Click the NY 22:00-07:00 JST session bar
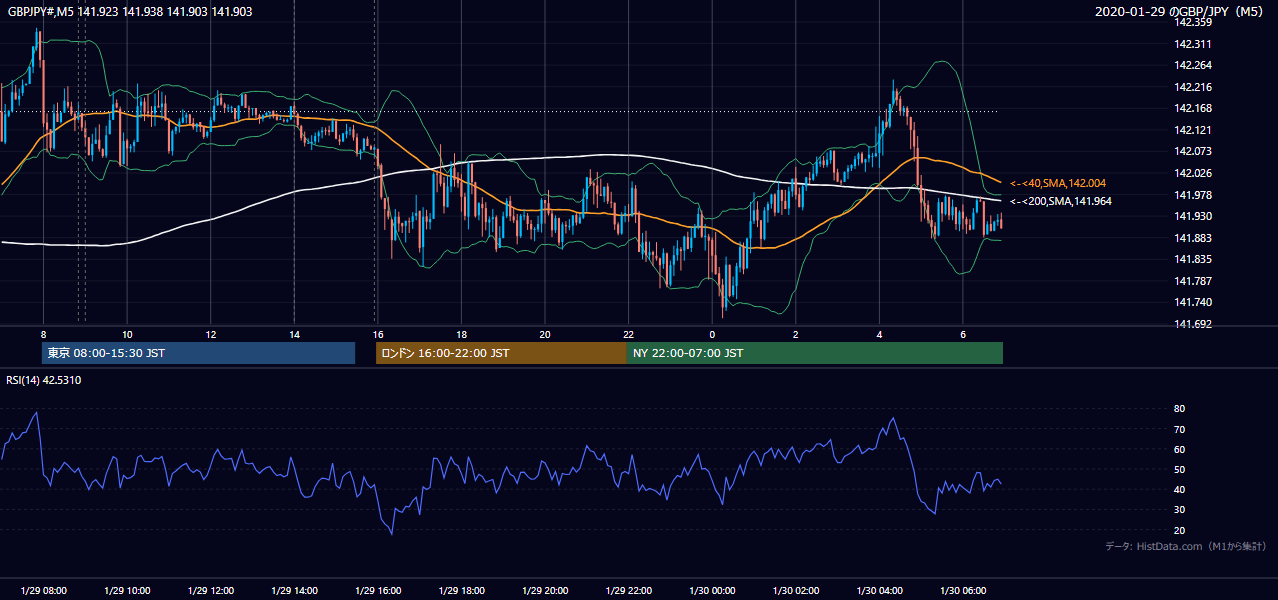Viewport: 1278px width, 600px height. tap(815, 353)
